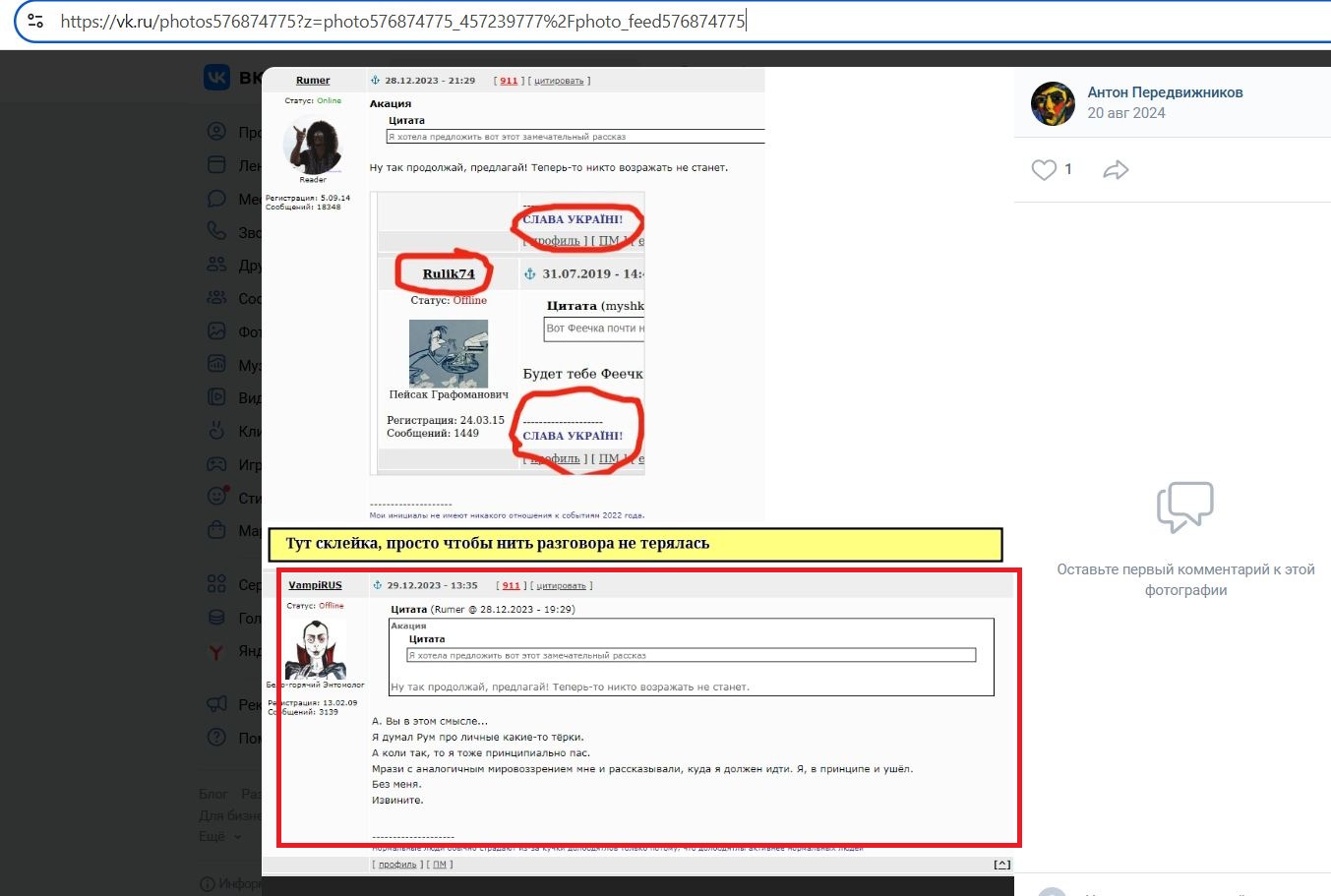Open the VK logo home link
The image size is (1331, 896).
tap(216, 77)
